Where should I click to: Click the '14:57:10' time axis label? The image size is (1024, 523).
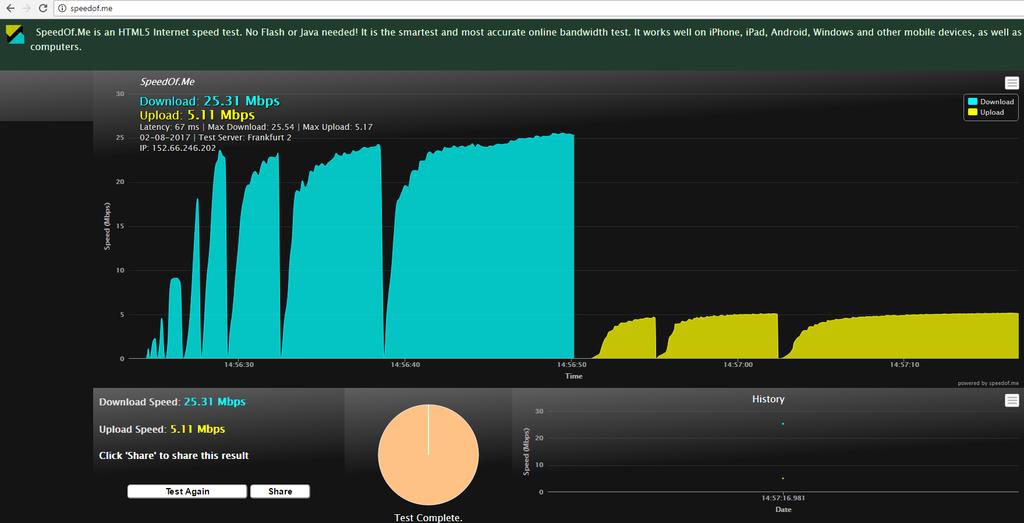(904, 365)
